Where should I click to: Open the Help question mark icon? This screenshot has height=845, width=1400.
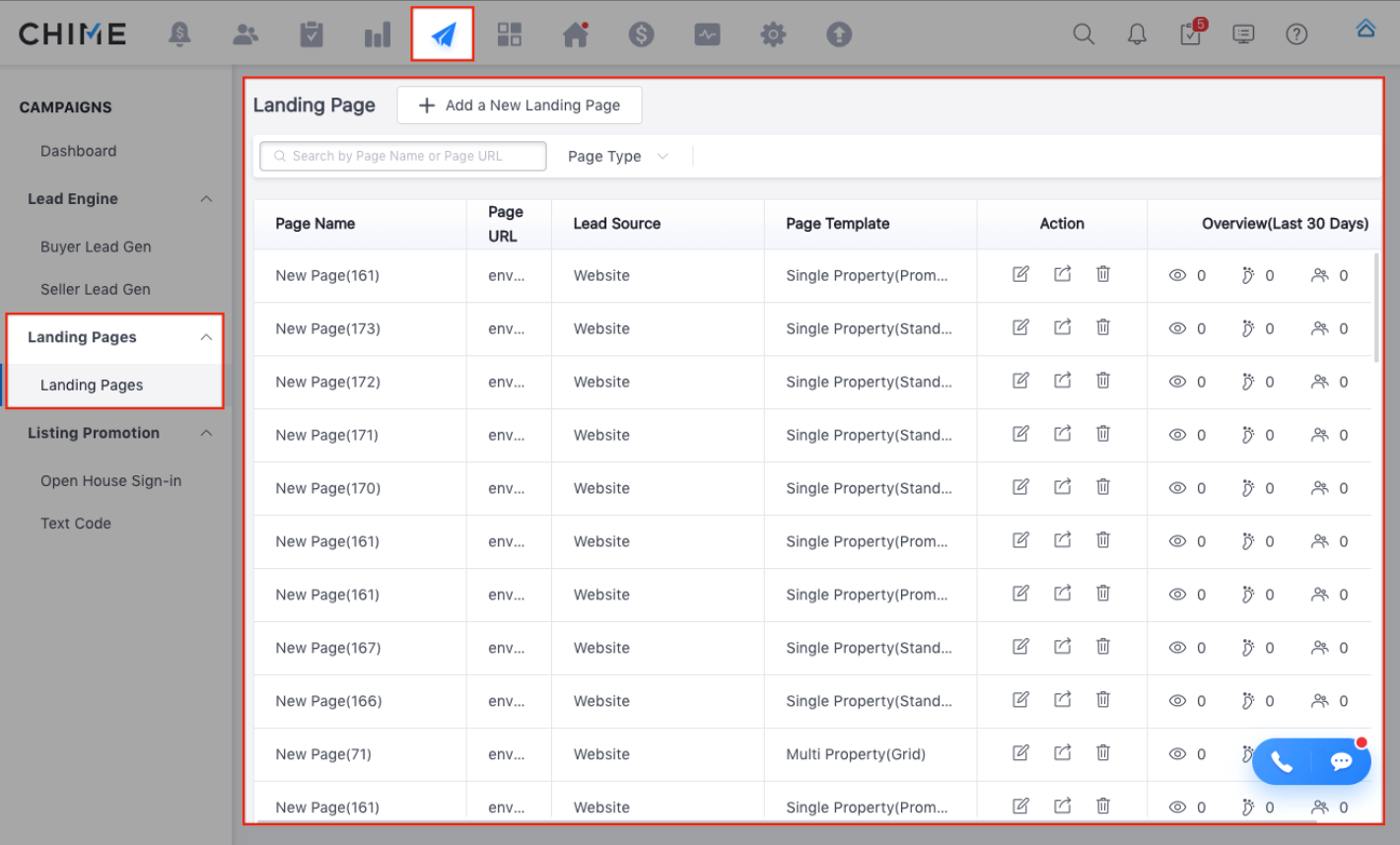[1296, 35]
